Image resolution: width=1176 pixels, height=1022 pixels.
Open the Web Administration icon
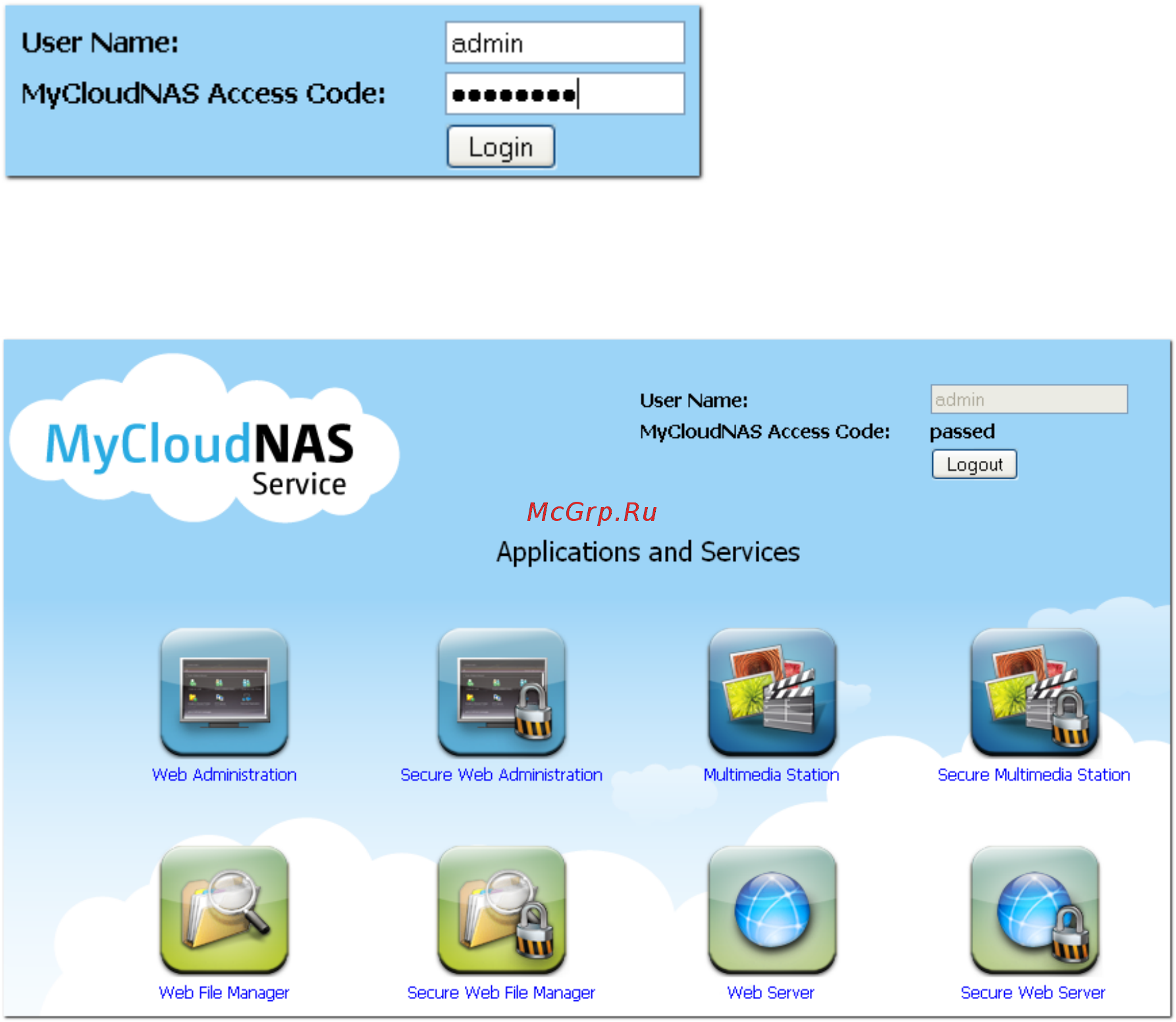(224, 691)
